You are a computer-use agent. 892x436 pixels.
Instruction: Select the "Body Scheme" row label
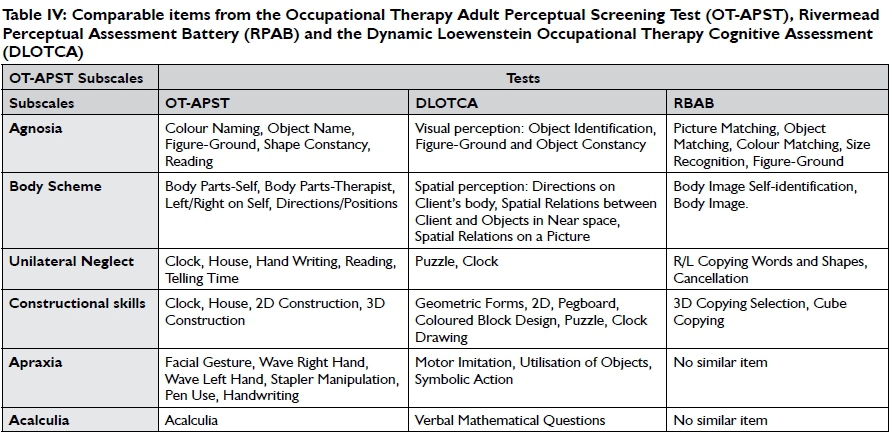pyautogui.click(x=55, y=186)
